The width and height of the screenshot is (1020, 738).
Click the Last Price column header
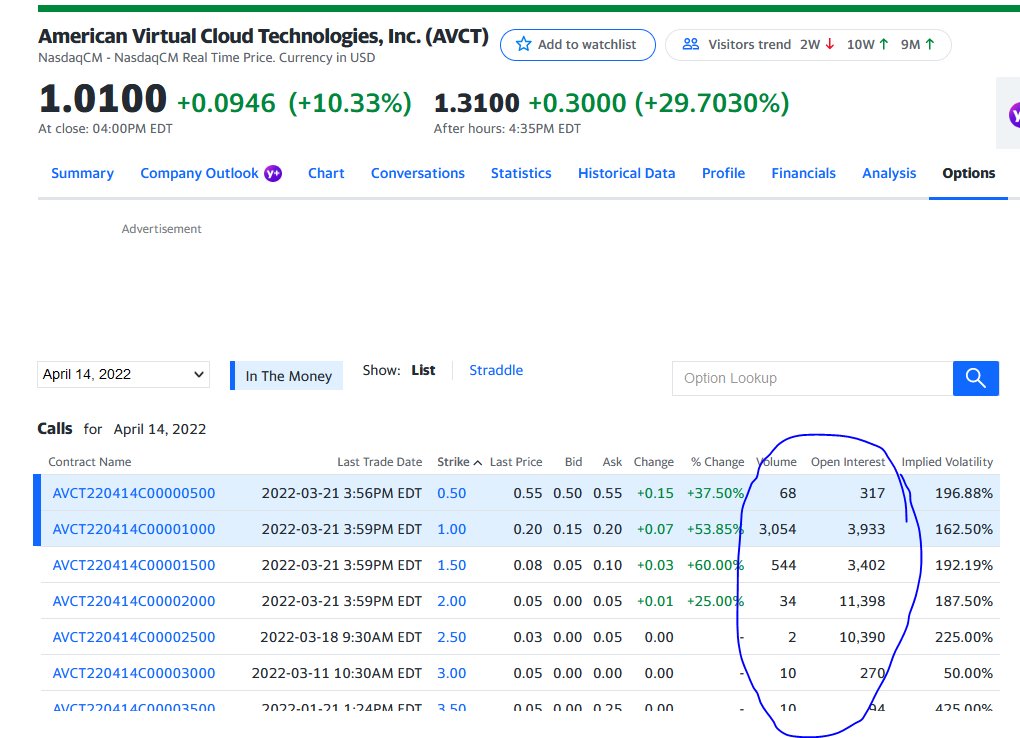(x=516, y=462)
